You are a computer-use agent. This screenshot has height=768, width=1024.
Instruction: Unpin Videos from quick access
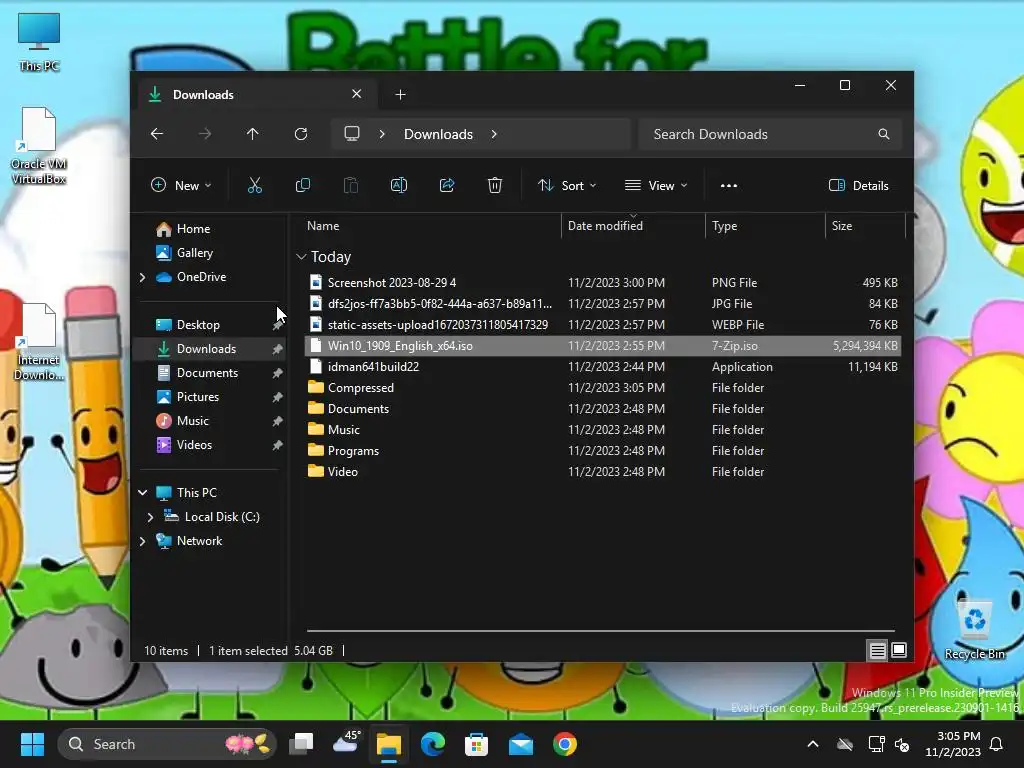point(278,445)
